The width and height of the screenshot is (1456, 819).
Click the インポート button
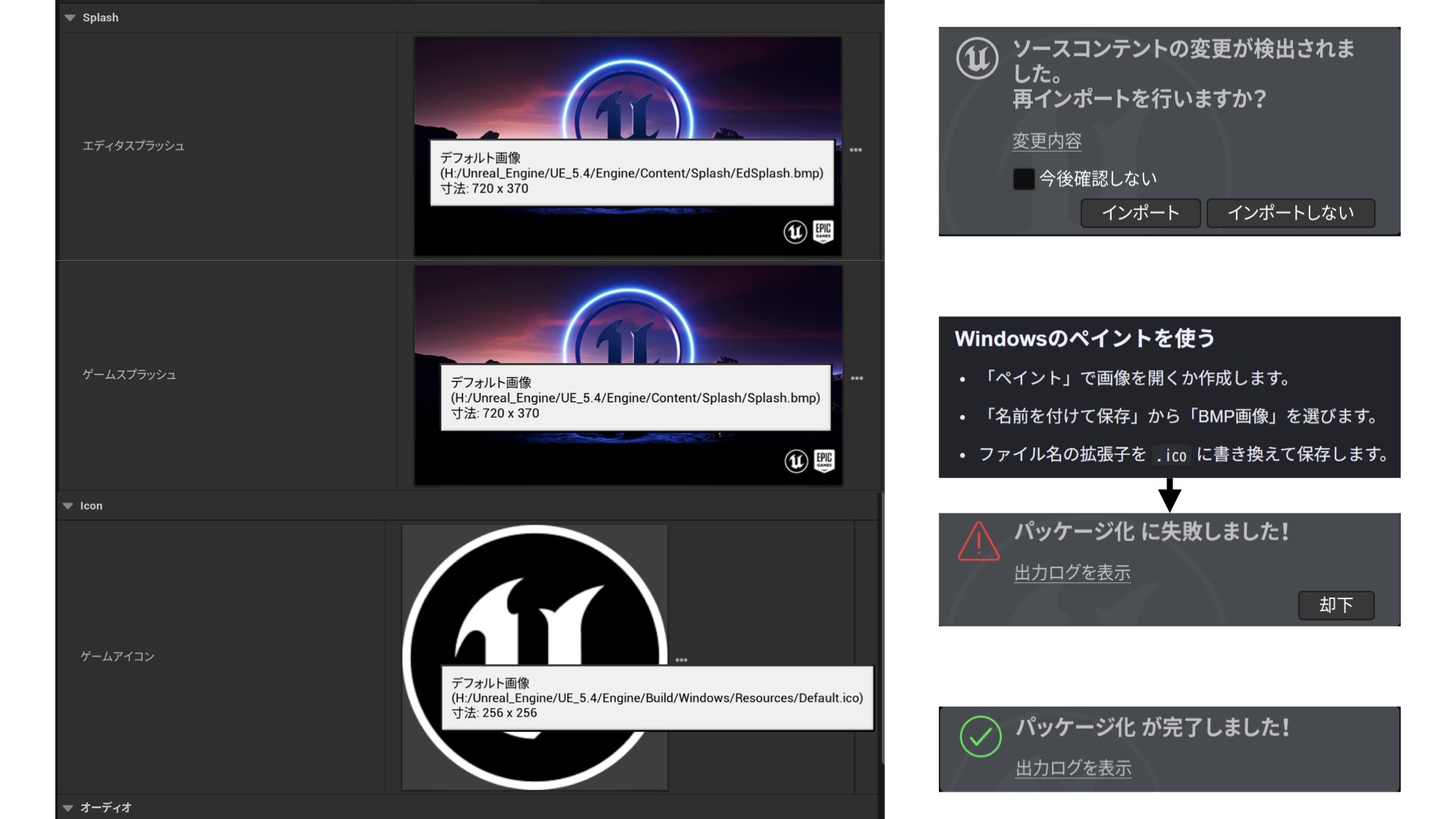tap(1141, 213)
